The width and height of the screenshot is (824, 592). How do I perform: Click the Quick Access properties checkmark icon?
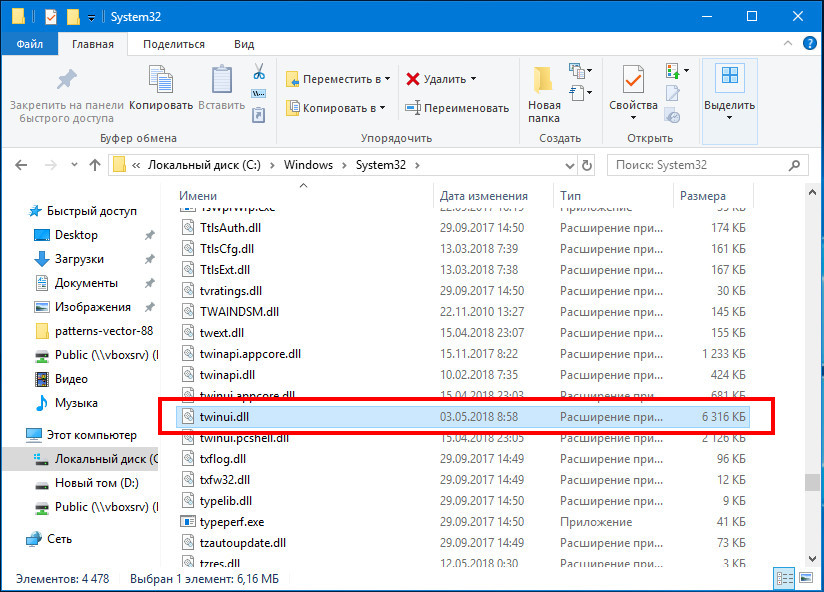point(50,17)
